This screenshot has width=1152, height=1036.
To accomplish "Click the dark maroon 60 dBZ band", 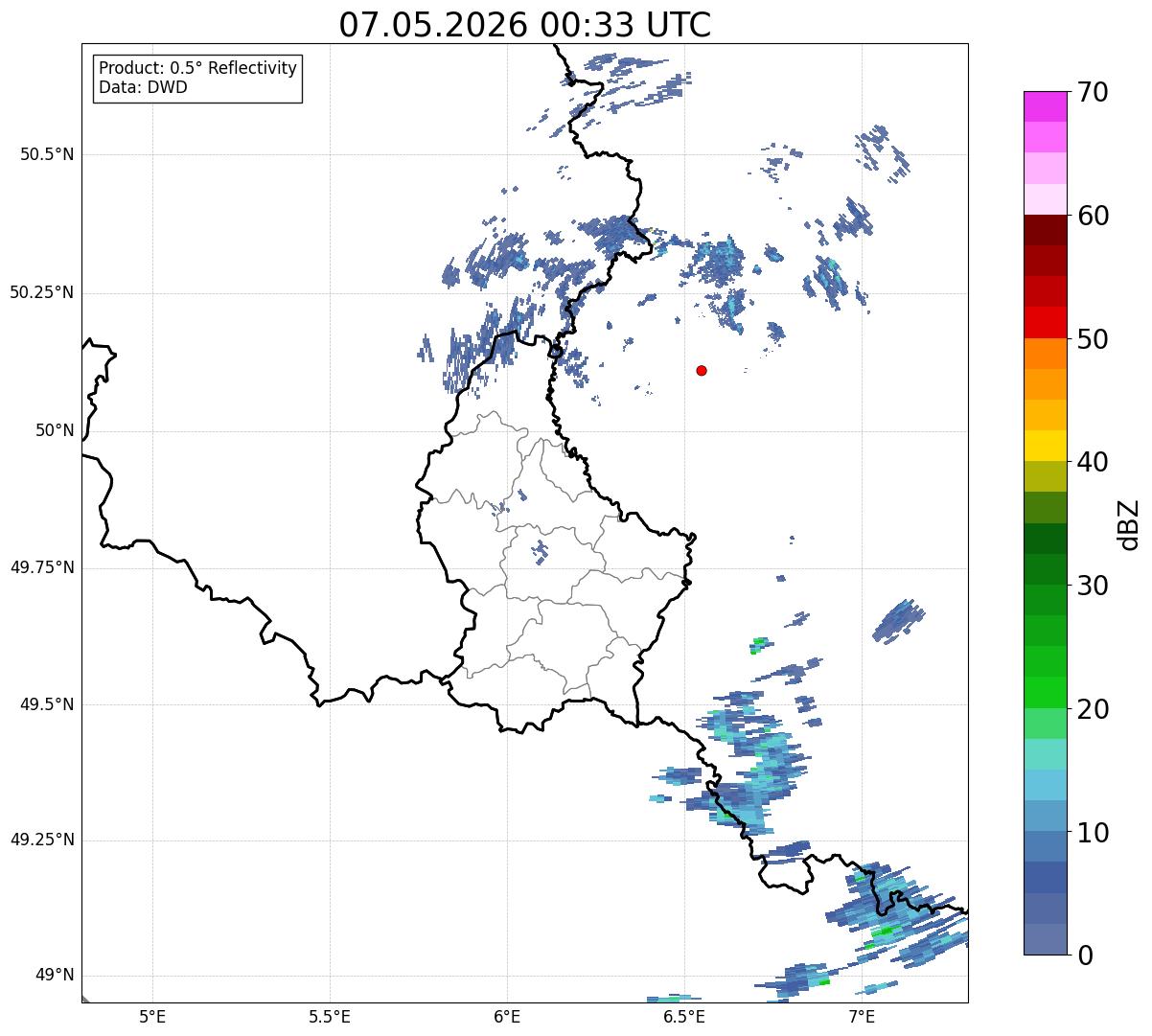I will click(1046, 230).
